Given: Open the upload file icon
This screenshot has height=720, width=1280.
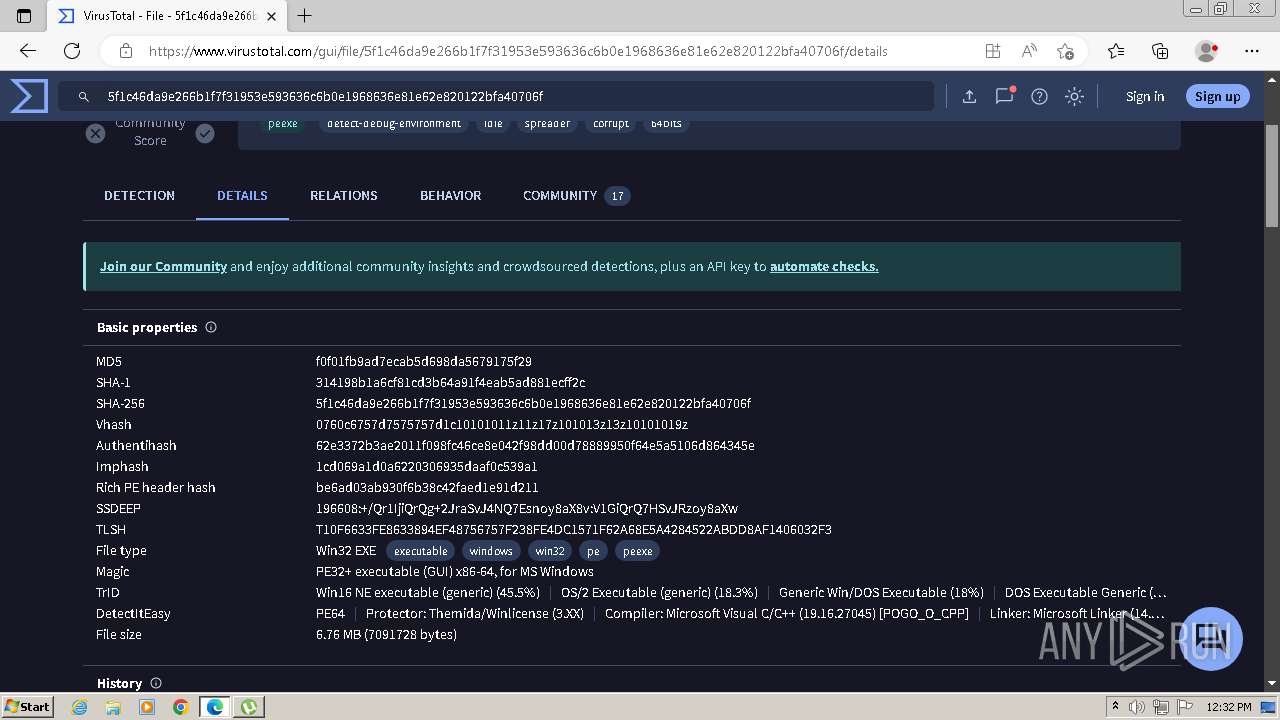Looking at the screenshot, I should (969, 96).
